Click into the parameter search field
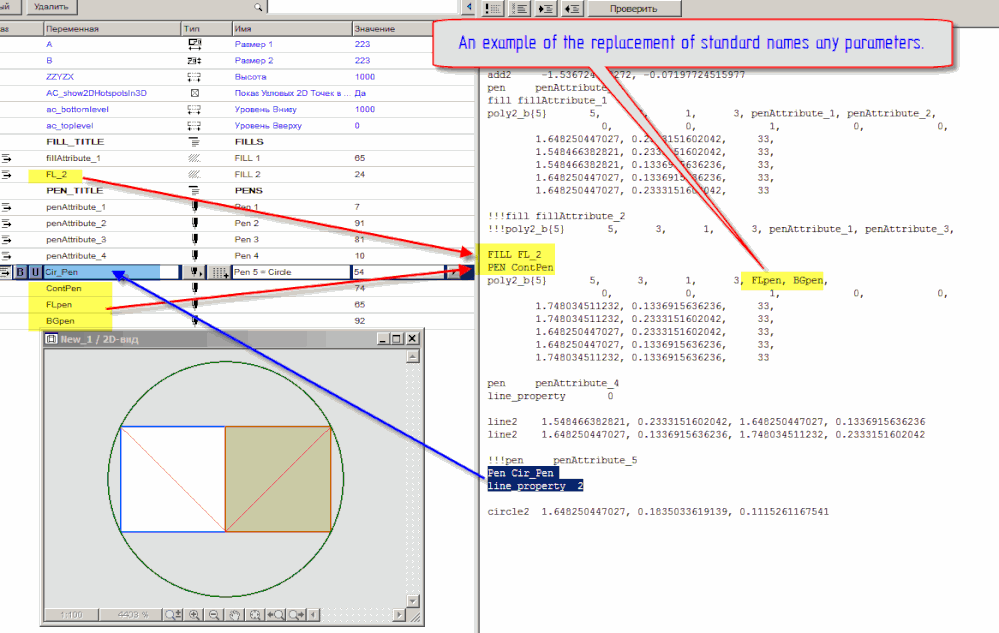 coord(362,7)
